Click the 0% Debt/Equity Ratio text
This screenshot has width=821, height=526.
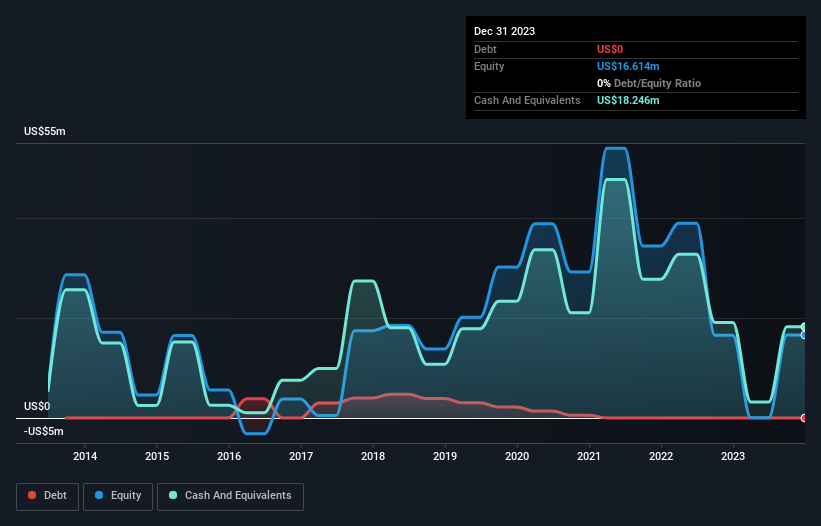[649, 83]
